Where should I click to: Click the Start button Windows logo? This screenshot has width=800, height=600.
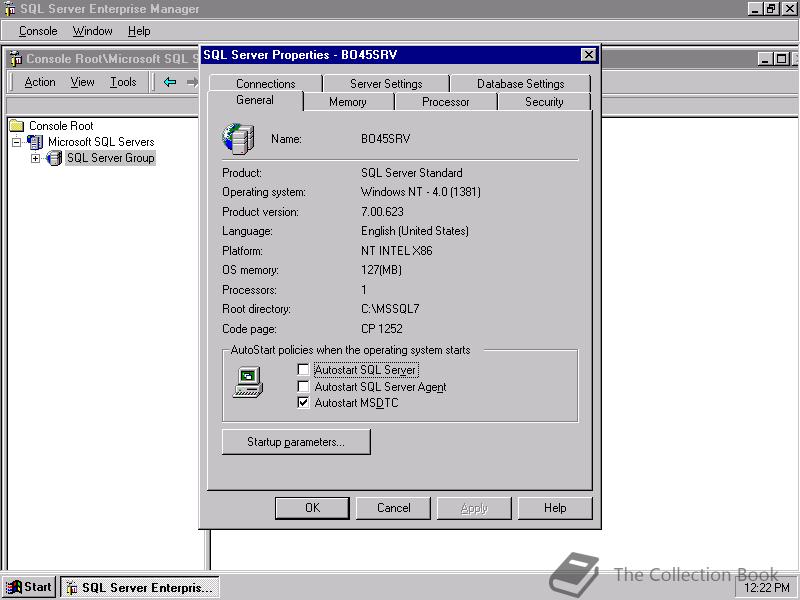(14, 587)
